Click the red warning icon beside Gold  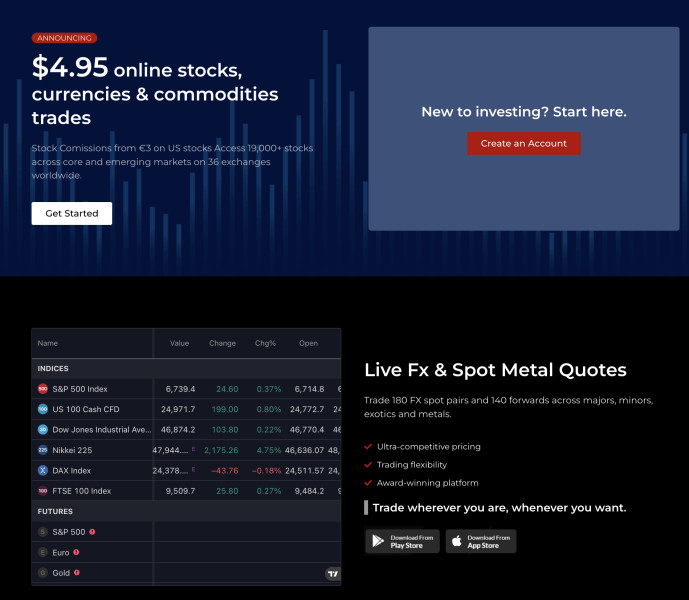coord(76,572)
